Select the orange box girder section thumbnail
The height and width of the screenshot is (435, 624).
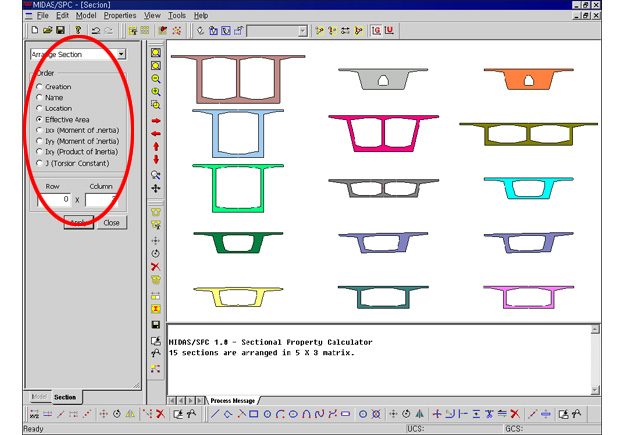coord(514,79)
